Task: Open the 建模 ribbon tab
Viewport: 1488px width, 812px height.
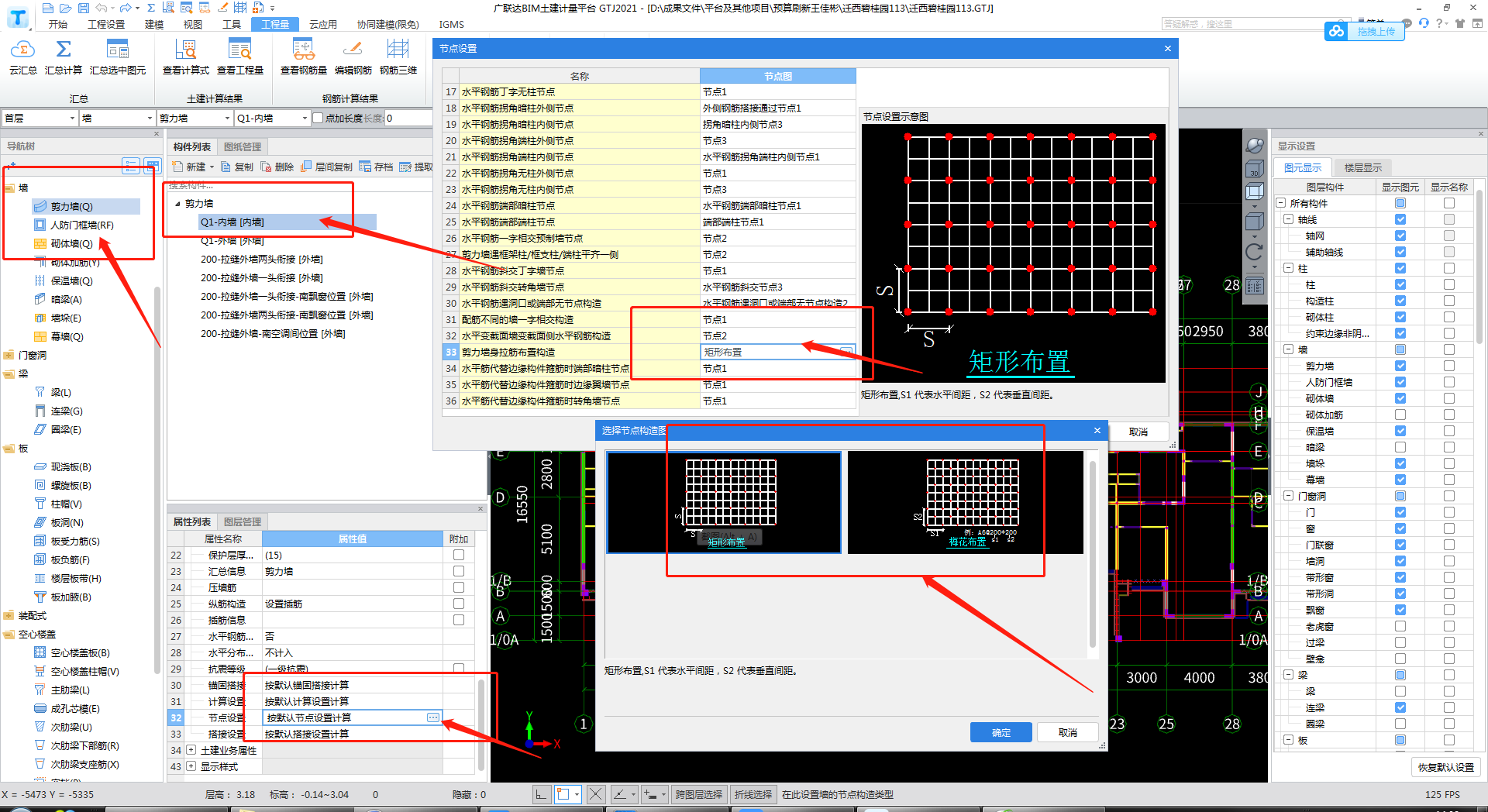Action: coord(154,24)
